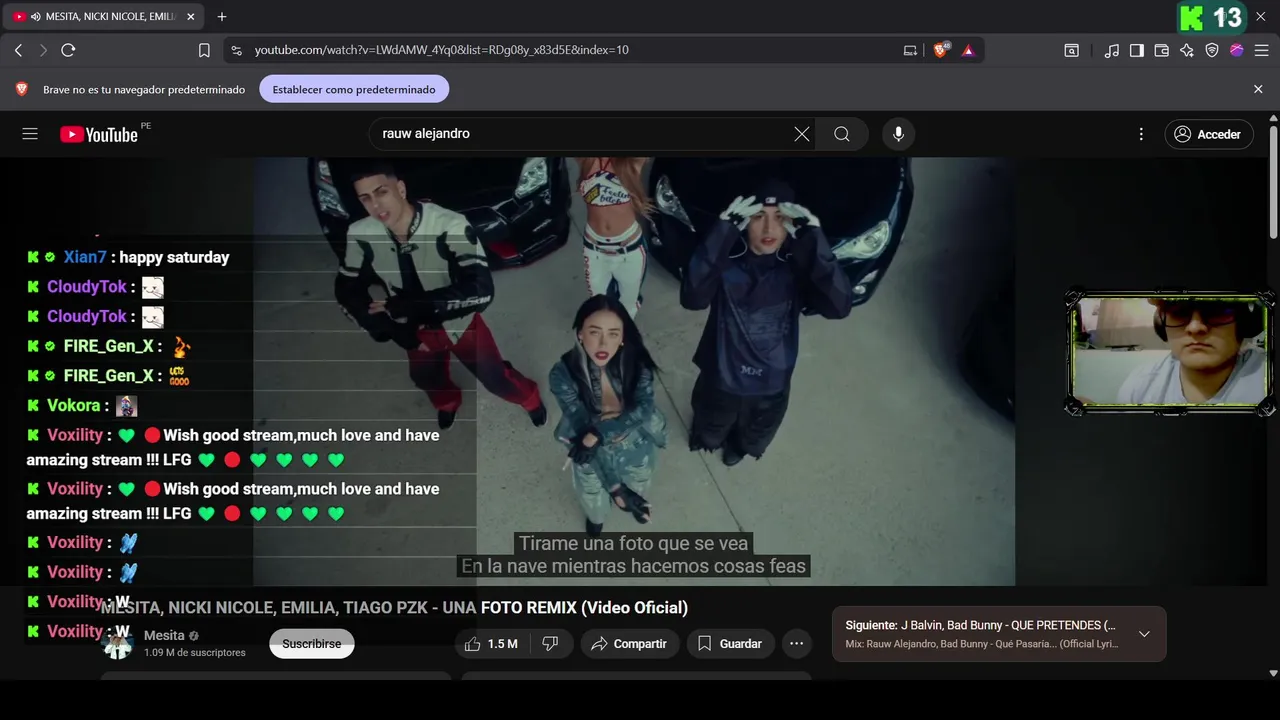Start voice search with the microphone
This screenshot has width=1280, height=720.
(898, 134)
